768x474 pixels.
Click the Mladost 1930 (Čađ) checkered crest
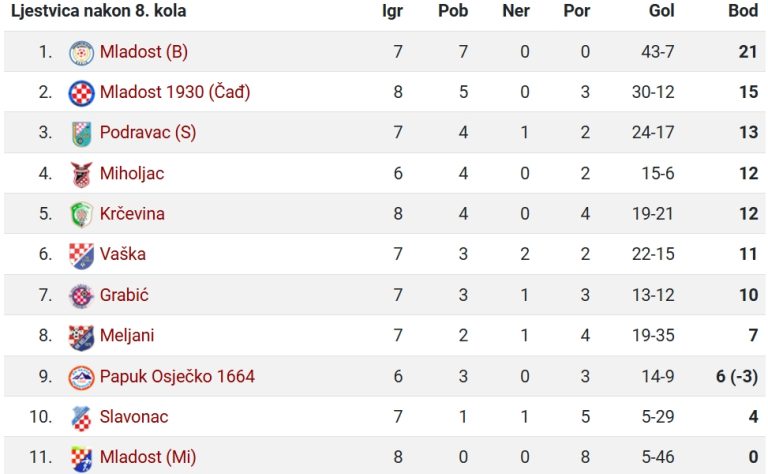(81, 93)
